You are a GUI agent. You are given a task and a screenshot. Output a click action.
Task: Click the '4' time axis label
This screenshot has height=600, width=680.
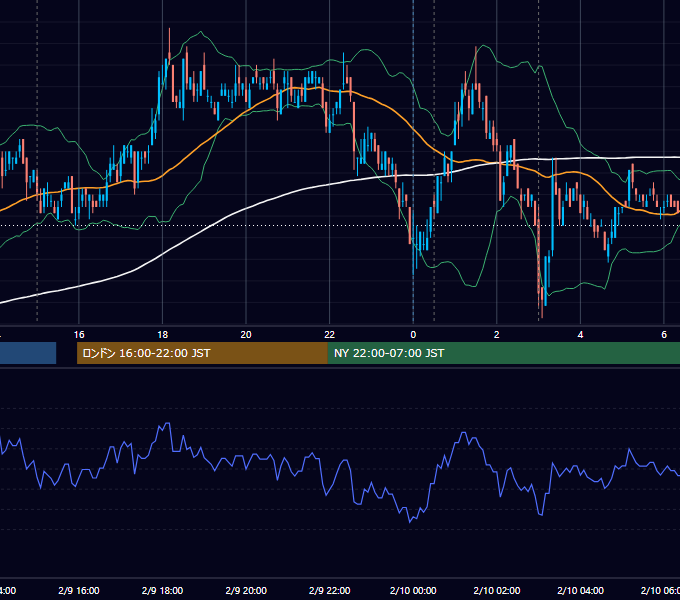580,335
